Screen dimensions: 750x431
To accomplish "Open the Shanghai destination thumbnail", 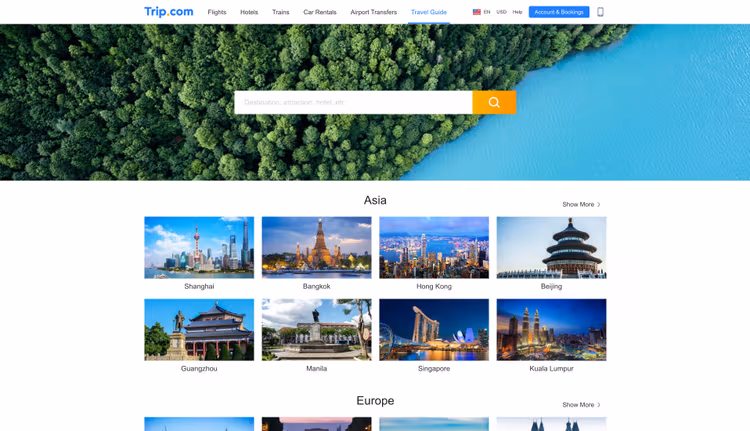I will (199, 247).
